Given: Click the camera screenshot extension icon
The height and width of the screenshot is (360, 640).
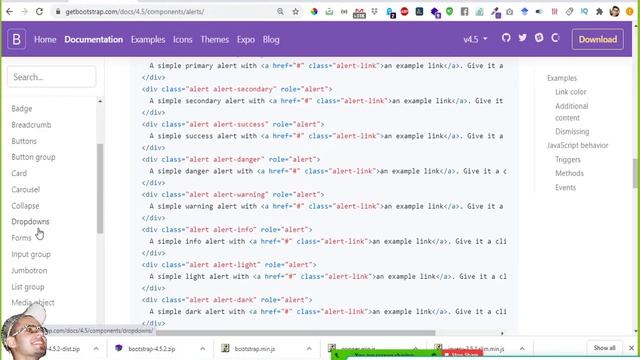Looking at the screenshot, I should [509, 12].
